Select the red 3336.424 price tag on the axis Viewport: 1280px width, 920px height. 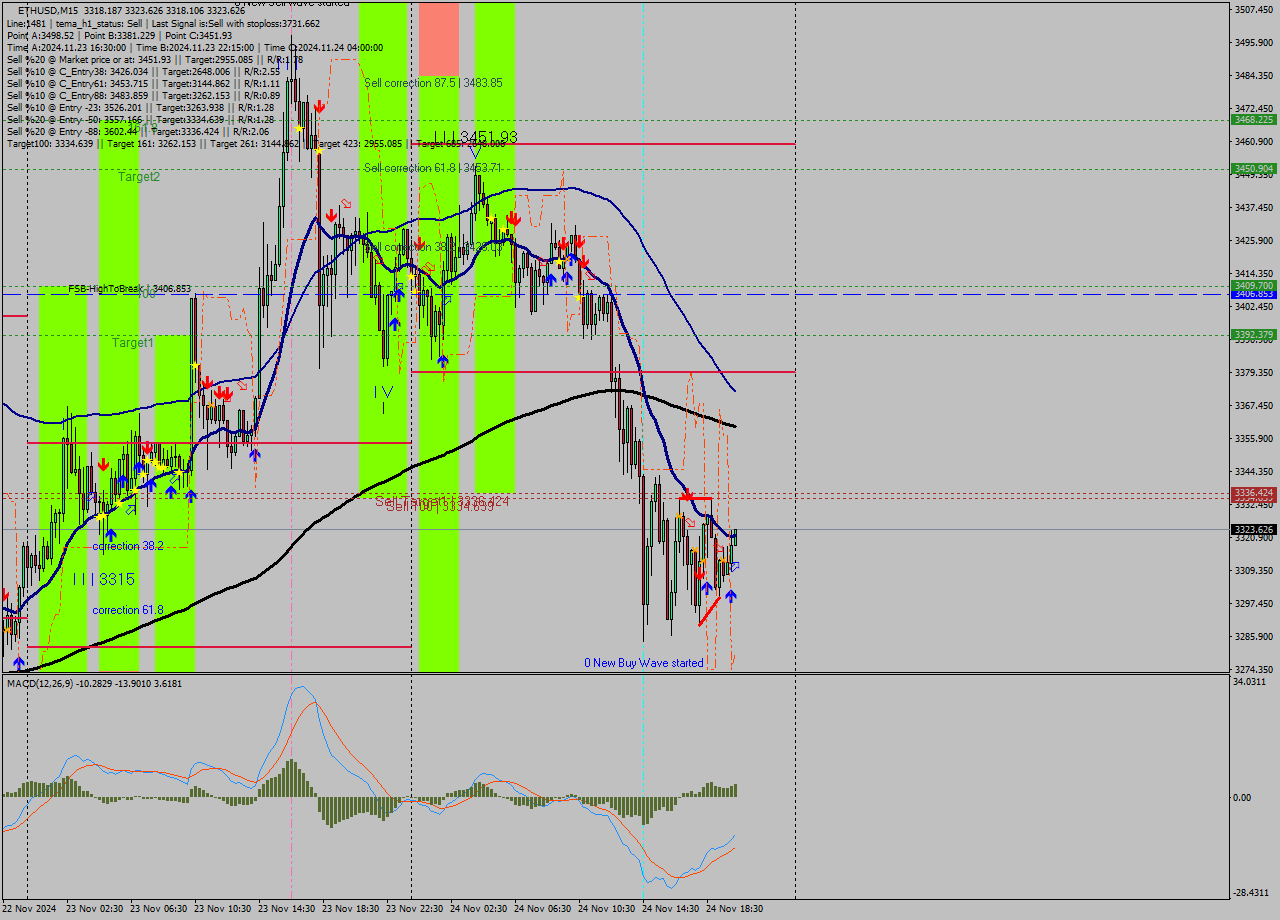tap(1252, 493)
